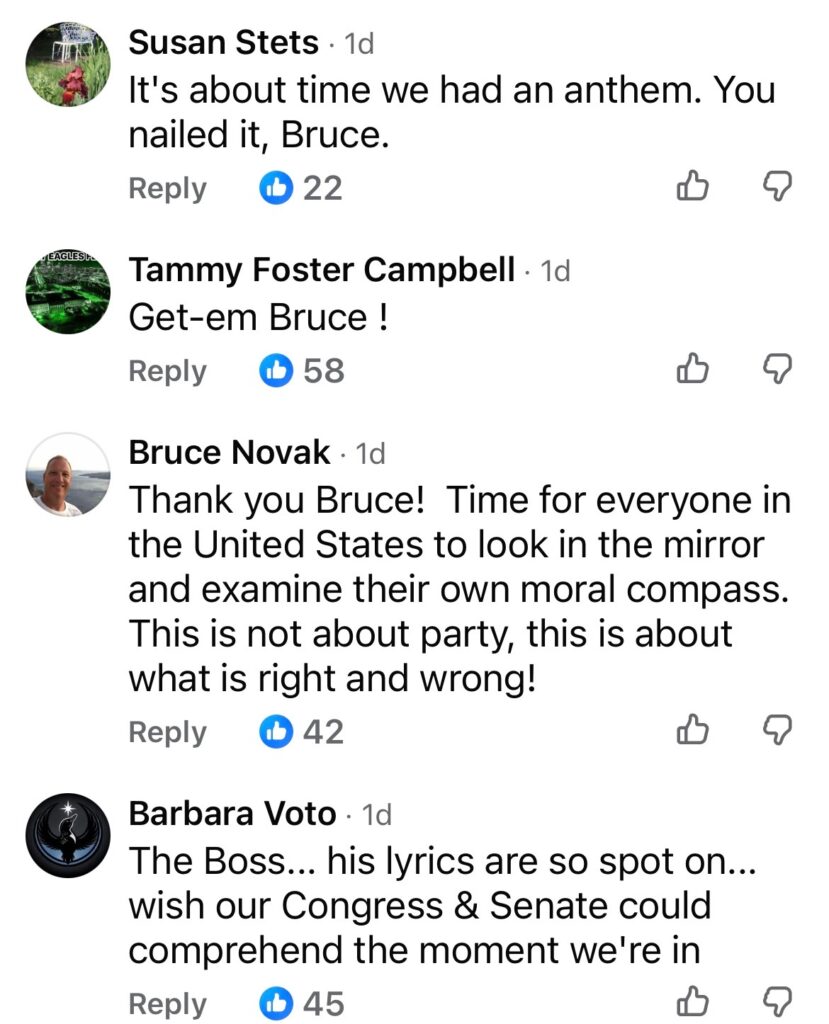Open Susan Stets' profile name link
The image size is (829, 1024).
pos(224,43)
